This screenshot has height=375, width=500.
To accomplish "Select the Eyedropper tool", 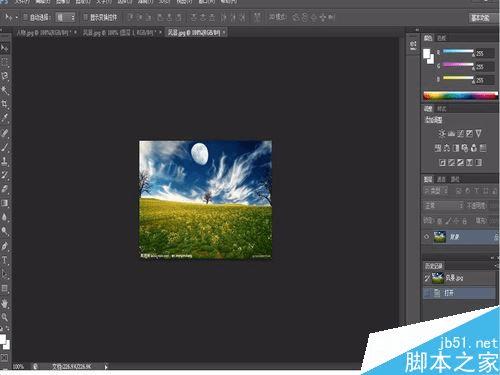I will (x=5, y=117).
